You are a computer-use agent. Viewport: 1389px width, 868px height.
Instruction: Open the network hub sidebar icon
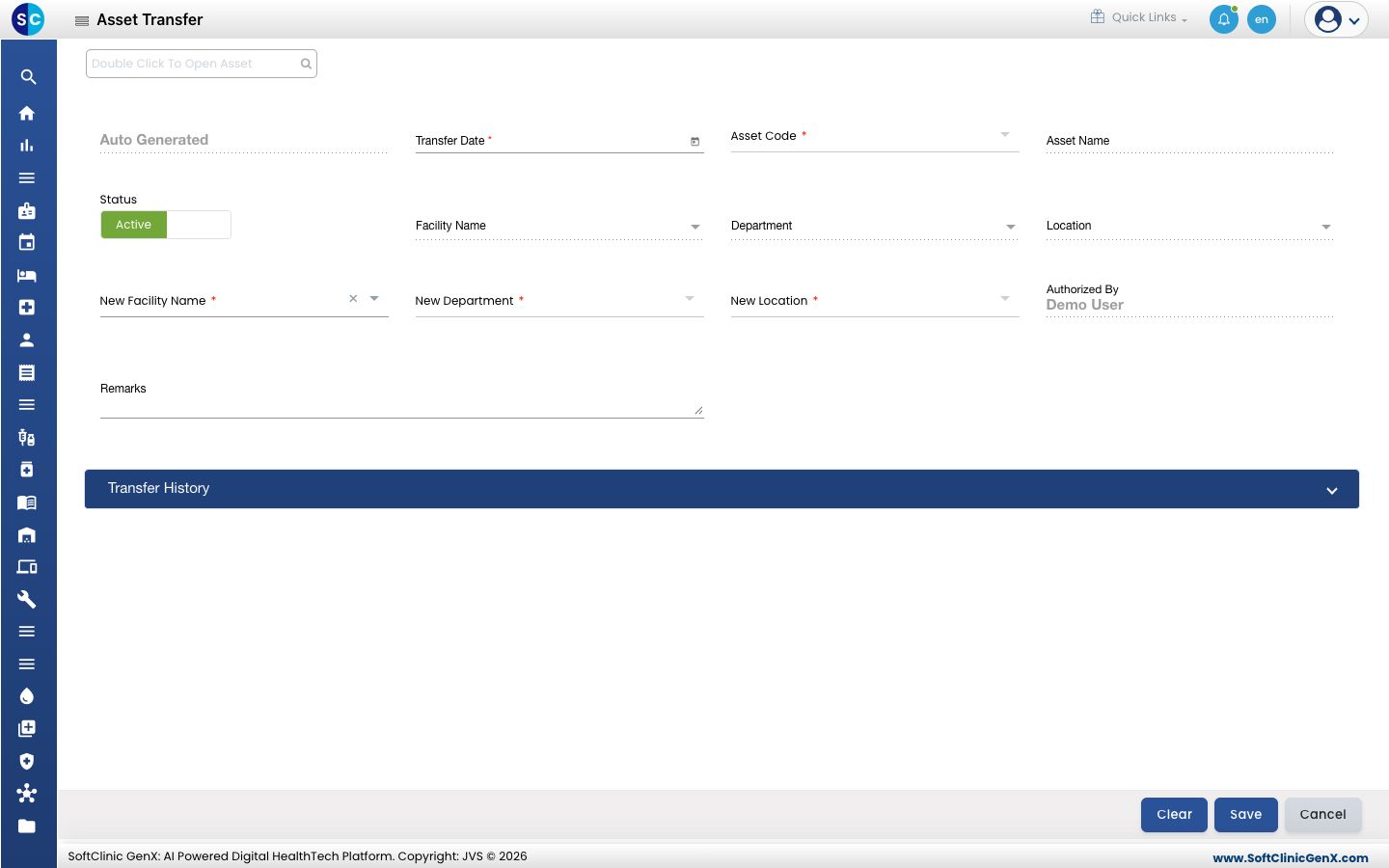tap(27, 793)
